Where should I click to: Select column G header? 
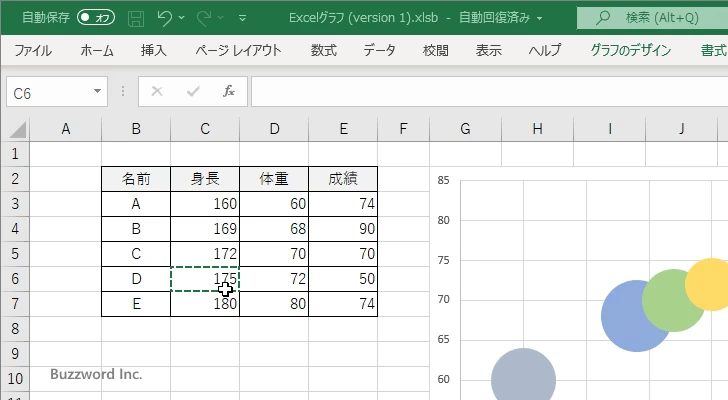click(466, 129)
